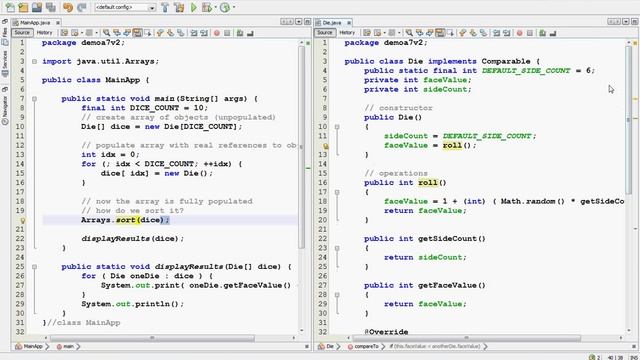
Task: Select Source view in MainApp.java editor
Action: pos(22,33)
